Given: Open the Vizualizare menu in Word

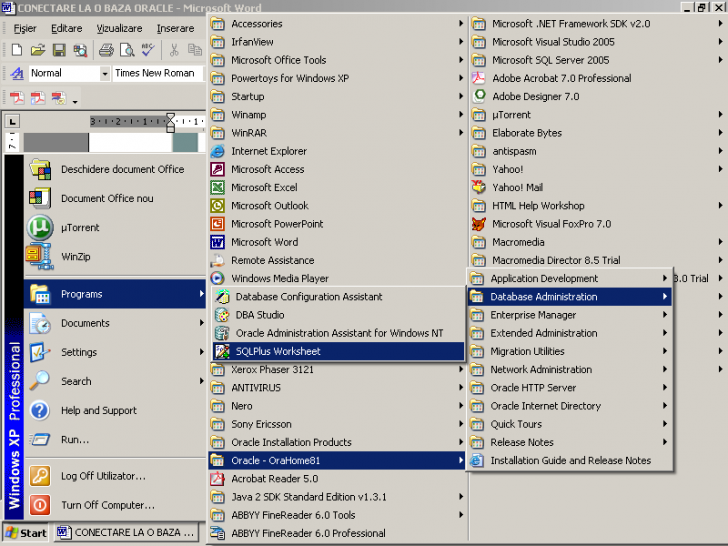Looking at the screenshot, I should pyautogui.click(x=119, y=28).
